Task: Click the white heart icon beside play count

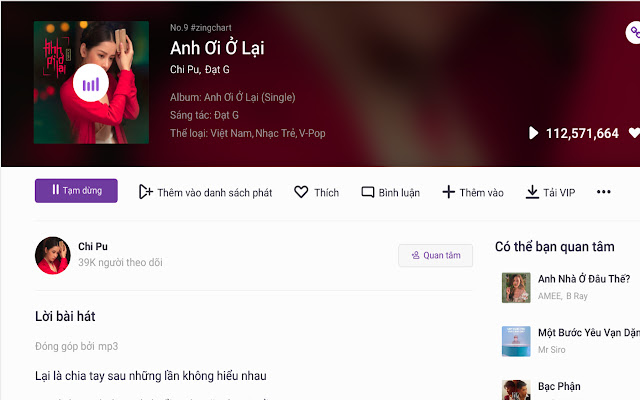Action: (x=635, y=133)
